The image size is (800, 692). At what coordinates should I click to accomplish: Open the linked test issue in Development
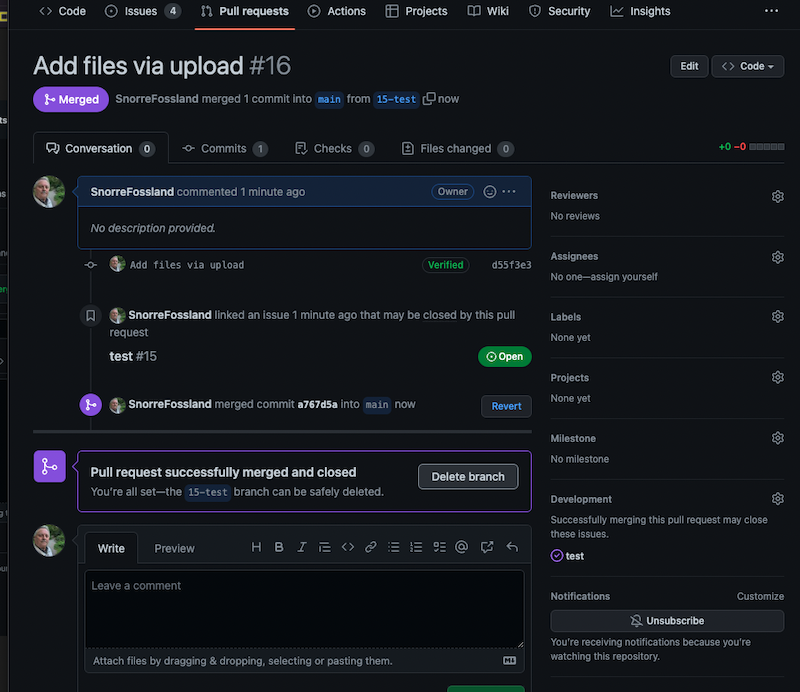click(x=574, y=556)
